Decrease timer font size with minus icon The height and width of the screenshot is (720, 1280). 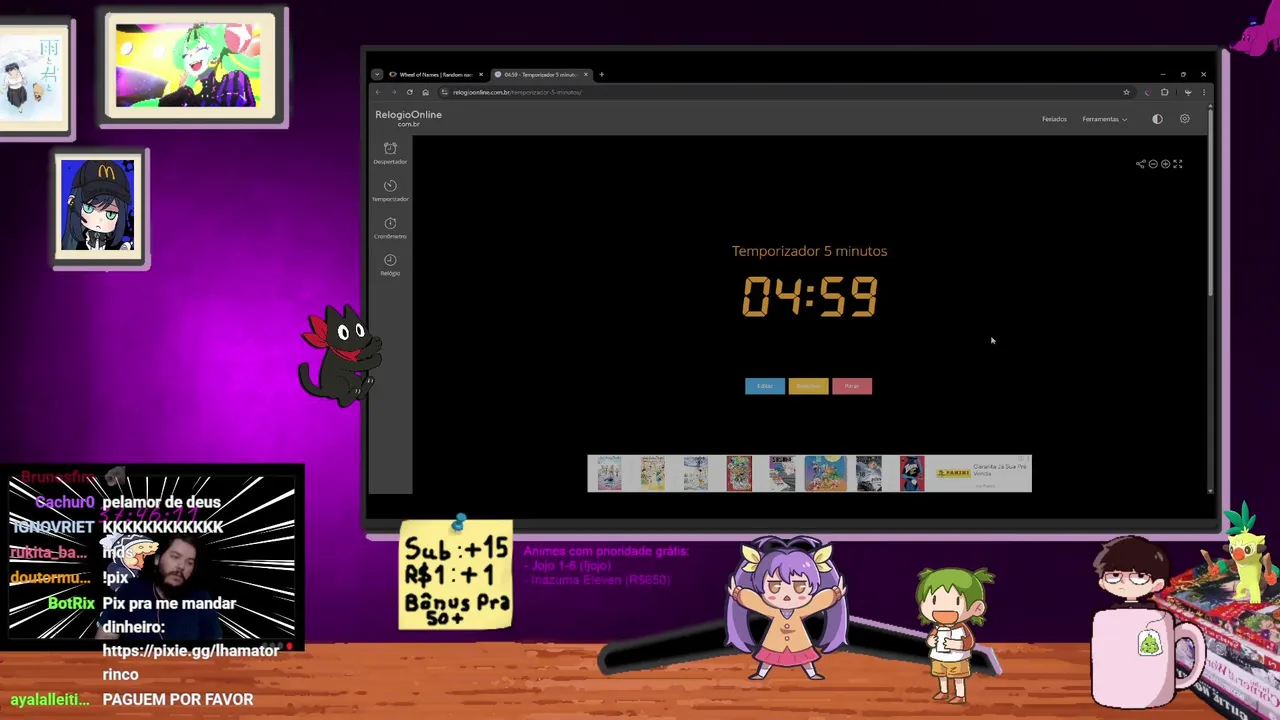click(1153, 164)
